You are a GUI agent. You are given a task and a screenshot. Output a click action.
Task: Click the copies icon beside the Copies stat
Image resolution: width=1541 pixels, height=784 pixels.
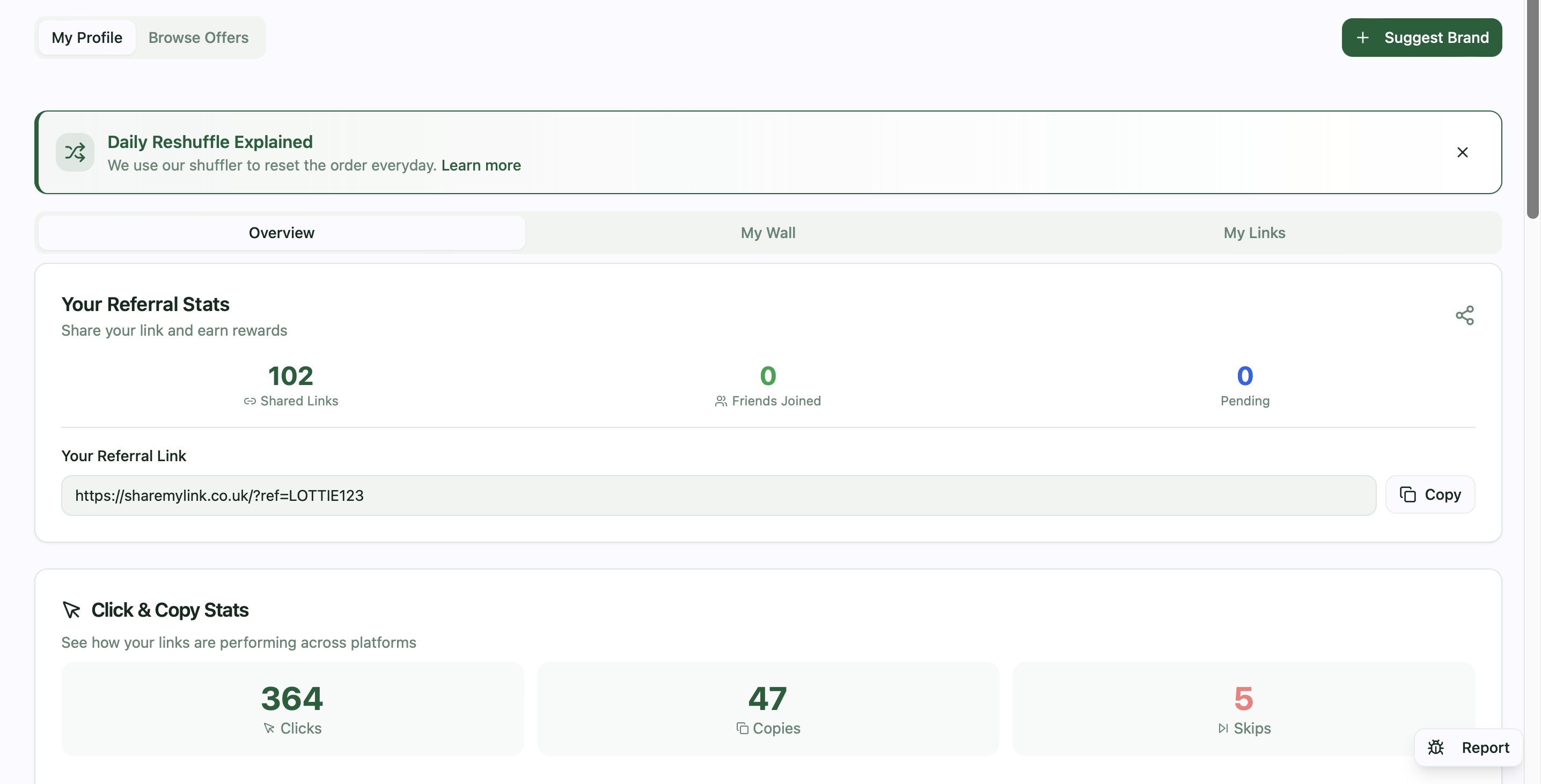pyautogui.click(x=743, y=728)
